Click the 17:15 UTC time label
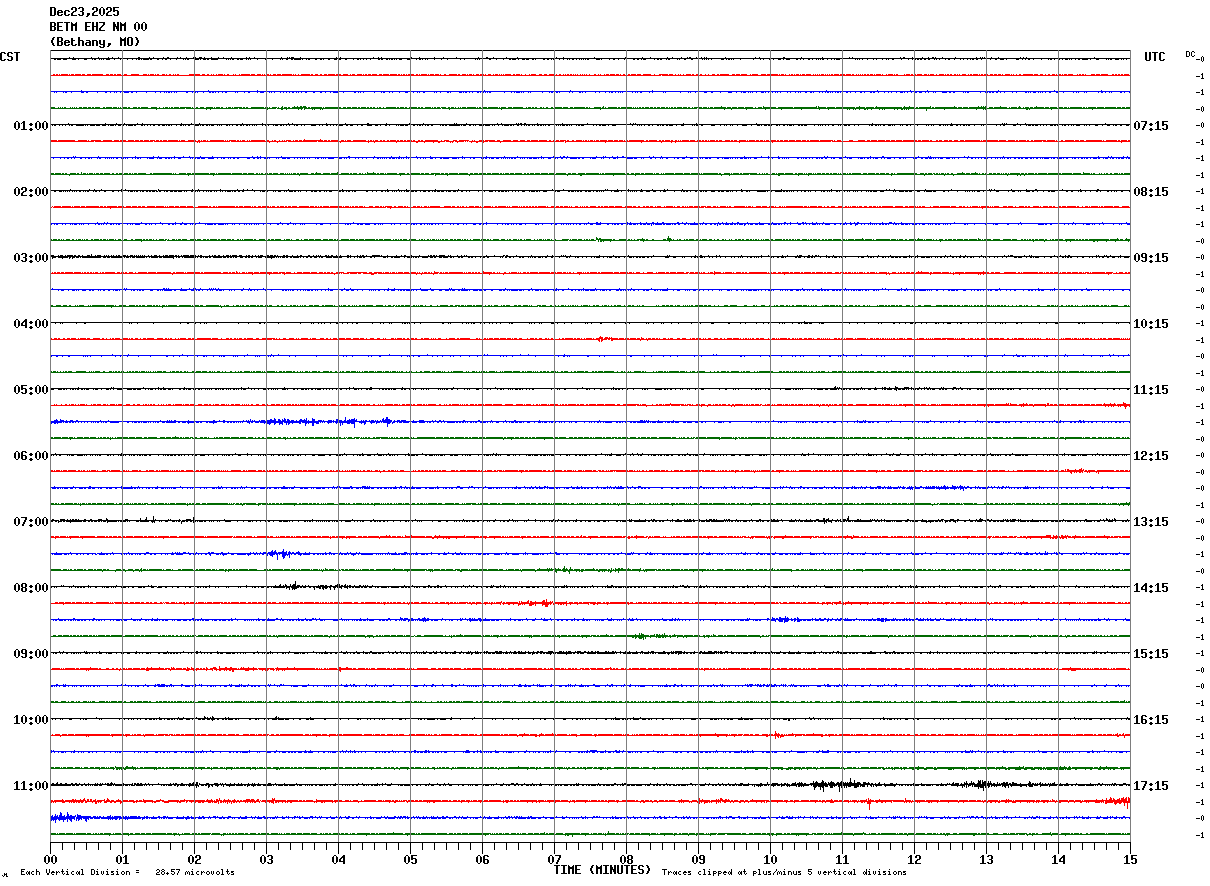 (x=1150, y=786)
